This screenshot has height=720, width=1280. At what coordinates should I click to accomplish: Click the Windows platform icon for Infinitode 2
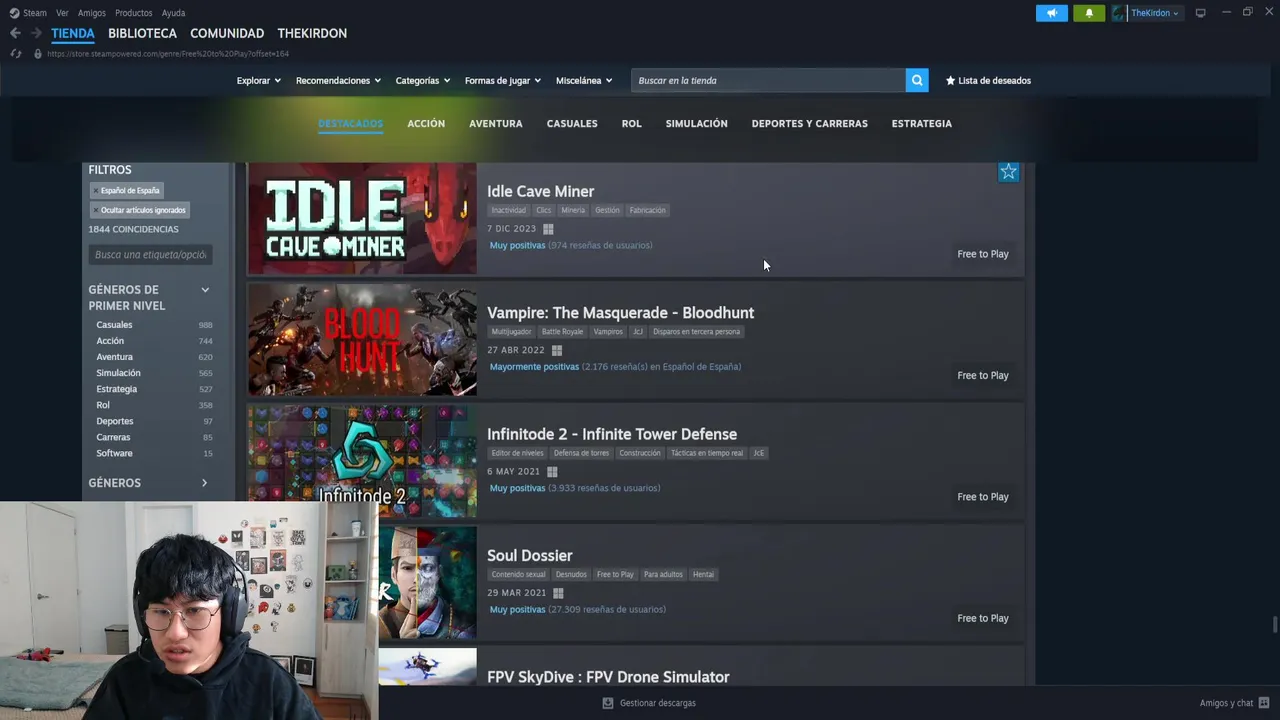[x=552, y=472]
